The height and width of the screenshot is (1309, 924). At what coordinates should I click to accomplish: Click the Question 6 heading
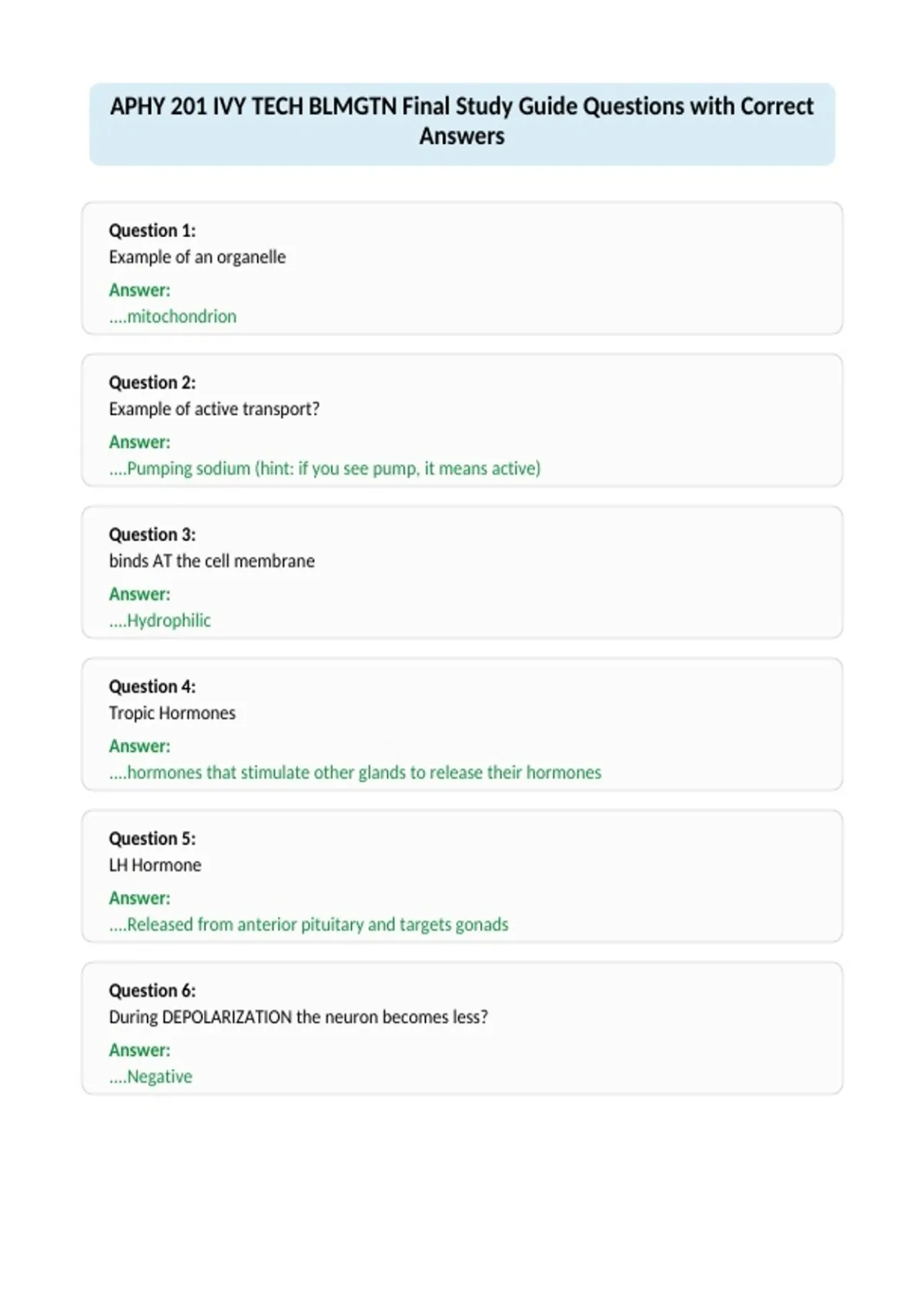(x=152, y=990)
